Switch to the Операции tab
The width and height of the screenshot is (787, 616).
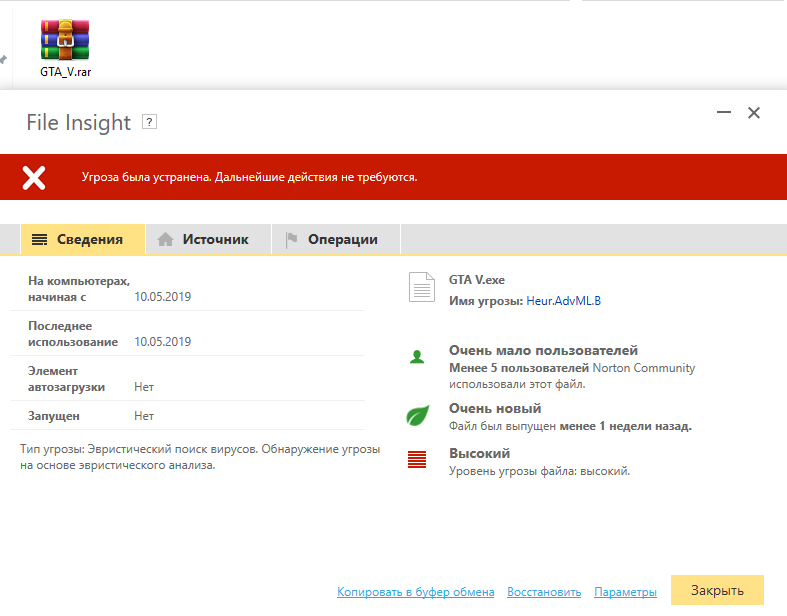pyautogui.click(x=336, y=239)
